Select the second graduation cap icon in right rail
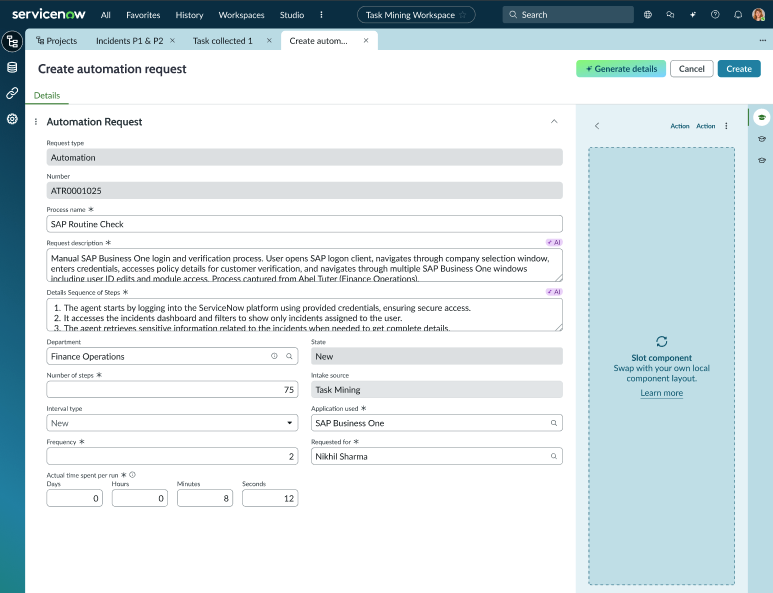This screenshot has width=773, height=593. coord(762,139)
